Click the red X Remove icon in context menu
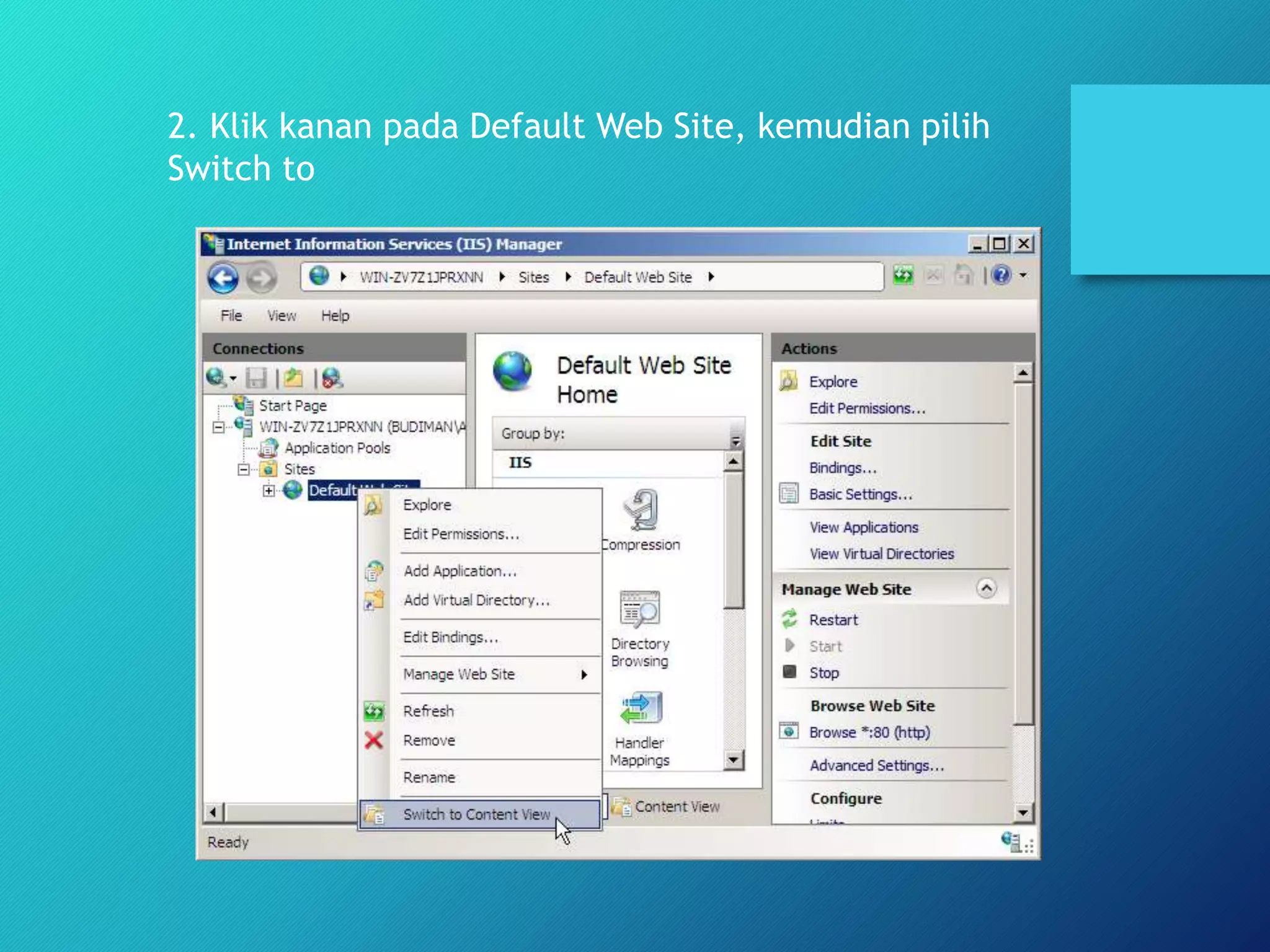This screenshot has height=952, width=1270. click(x=373, y=740)
